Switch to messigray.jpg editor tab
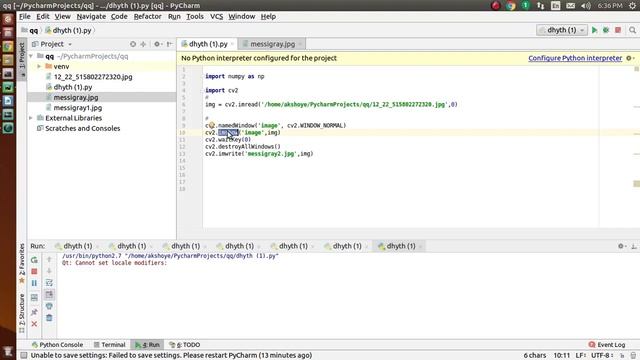 (272, 44)
